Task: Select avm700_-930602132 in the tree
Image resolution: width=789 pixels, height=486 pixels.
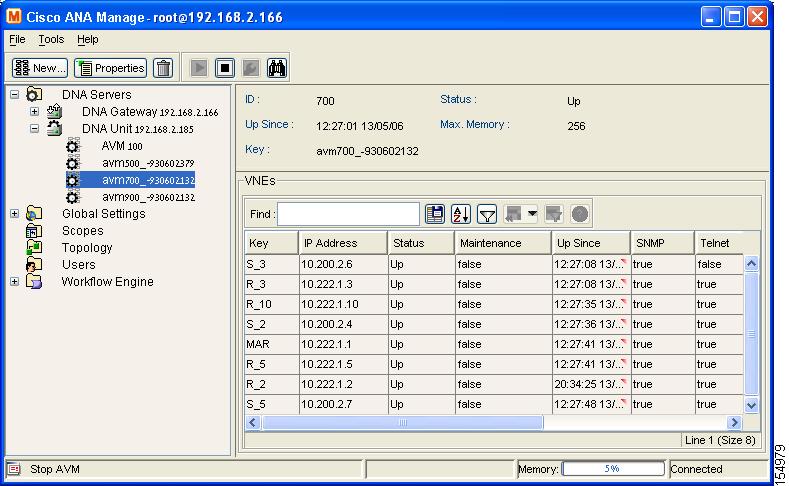Action: click(x=148, y=180)
